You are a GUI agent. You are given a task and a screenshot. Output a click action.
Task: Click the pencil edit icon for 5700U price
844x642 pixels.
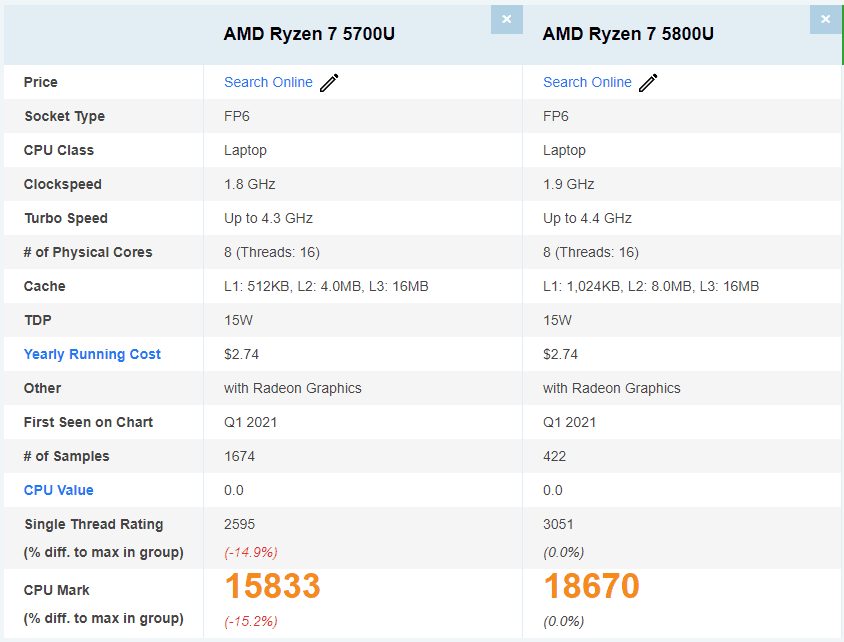329,82
